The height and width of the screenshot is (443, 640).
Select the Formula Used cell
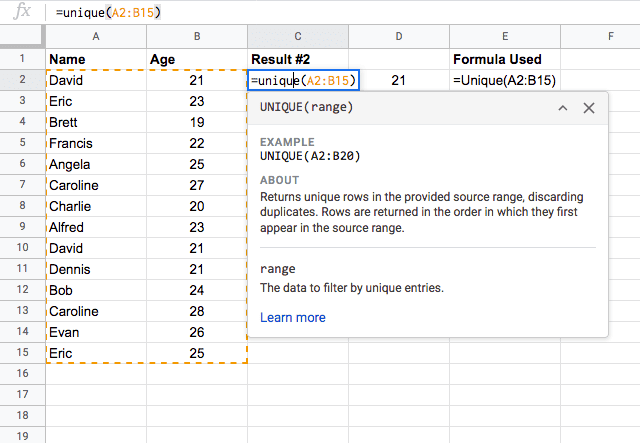tap(505, 59)
